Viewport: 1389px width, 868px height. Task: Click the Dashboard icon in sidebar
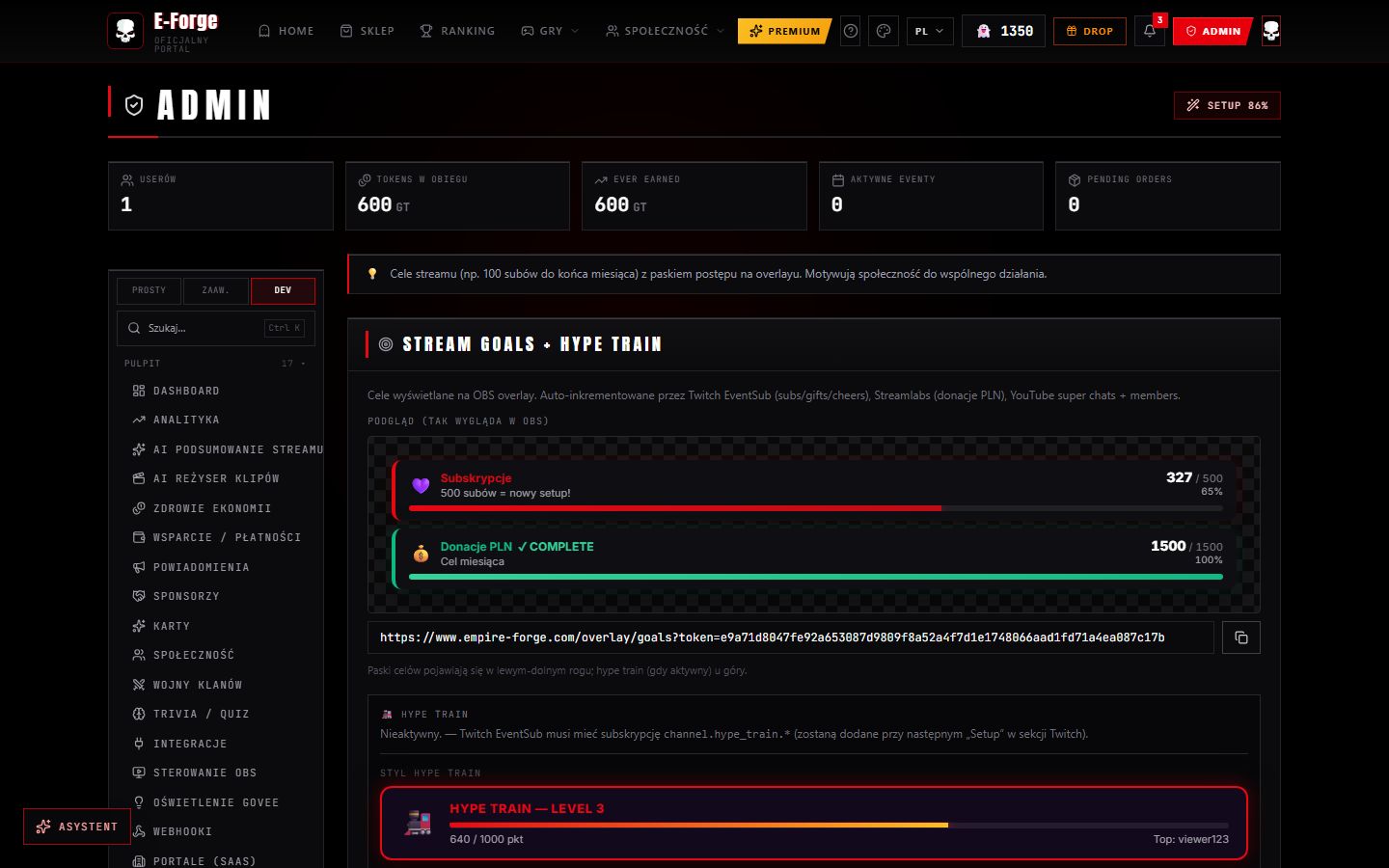[x=139, y=391]
